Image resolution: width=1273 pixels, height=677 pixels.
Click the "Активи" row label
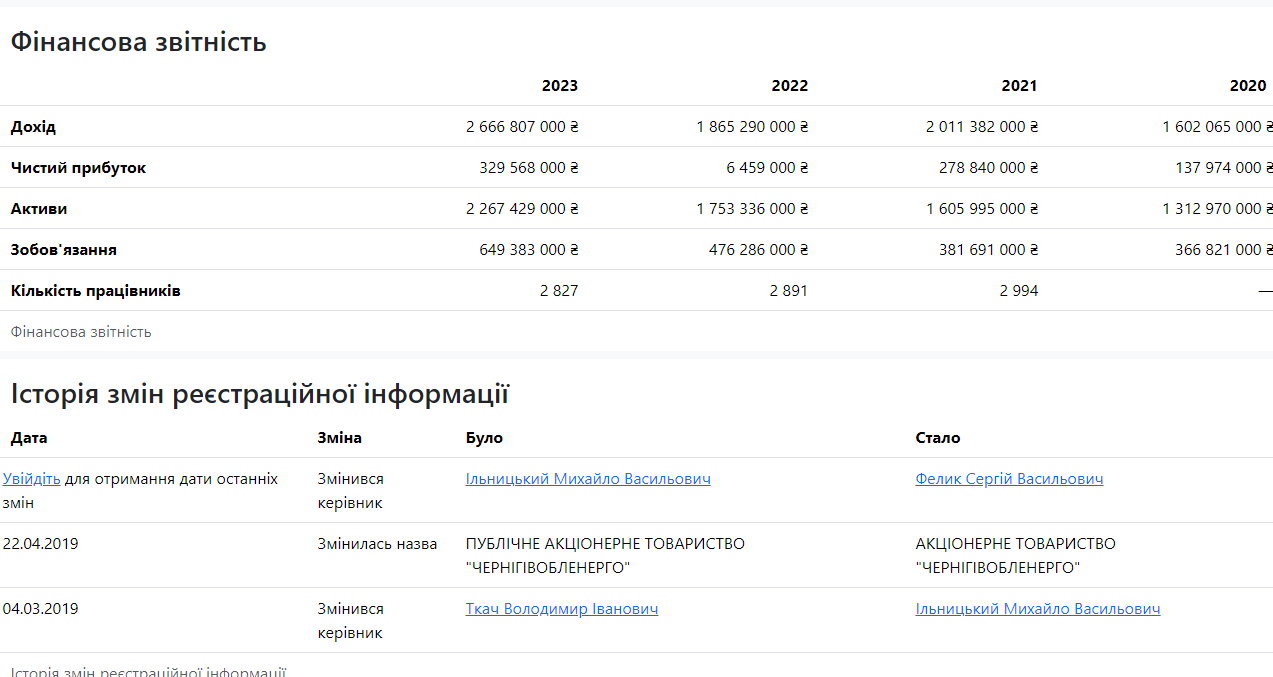(x=39, y=209)
